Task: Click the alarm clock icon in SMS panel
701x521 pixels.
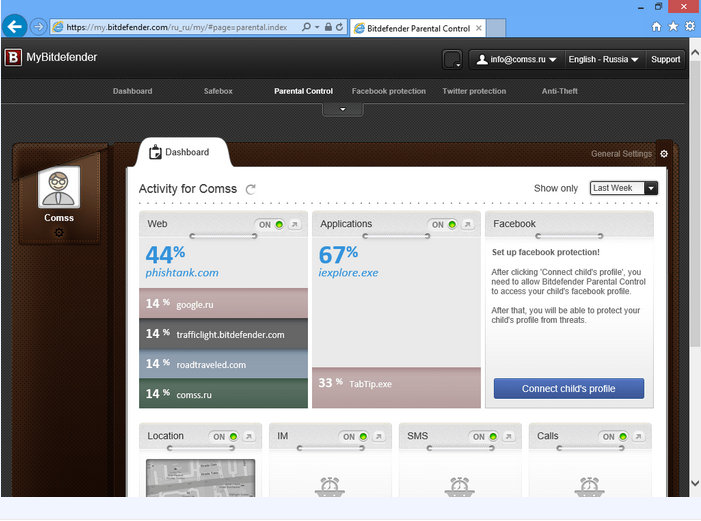Action: pyautogui.click(x=460, y=487)
